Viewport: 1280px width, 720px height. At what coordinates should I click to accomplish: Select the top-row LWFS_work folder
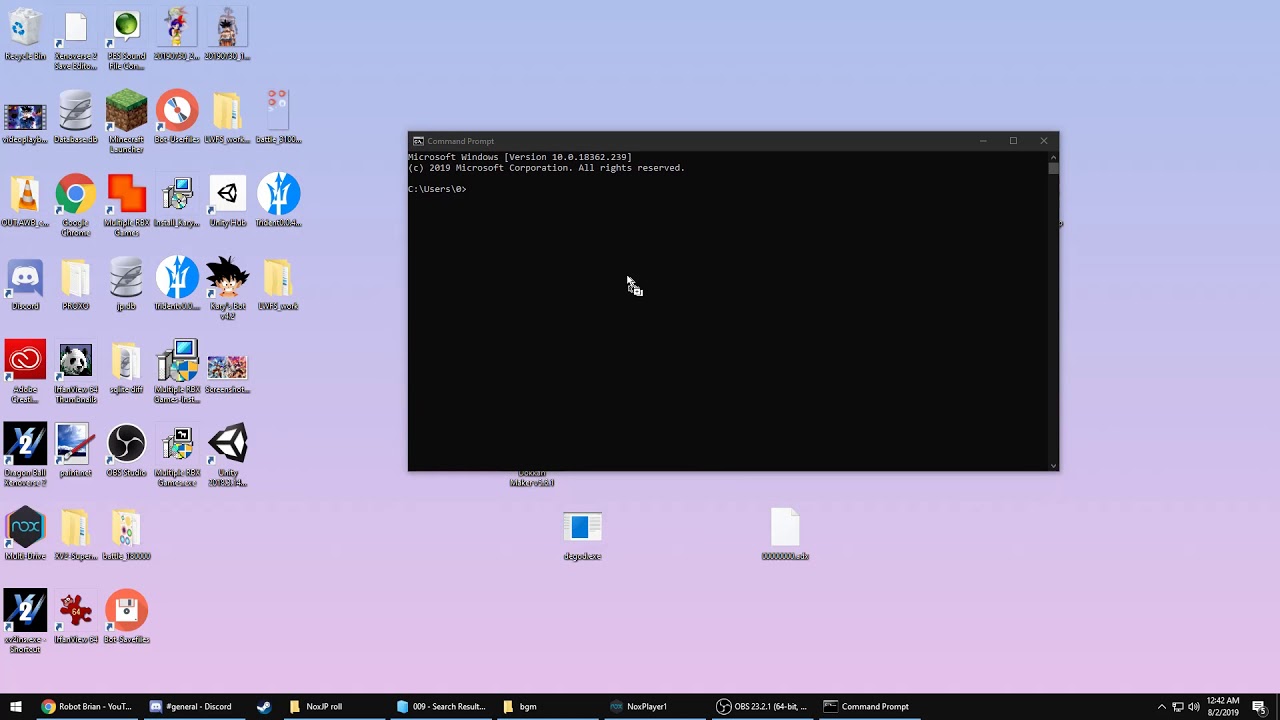pyautogui.click(x=227, y=118)
